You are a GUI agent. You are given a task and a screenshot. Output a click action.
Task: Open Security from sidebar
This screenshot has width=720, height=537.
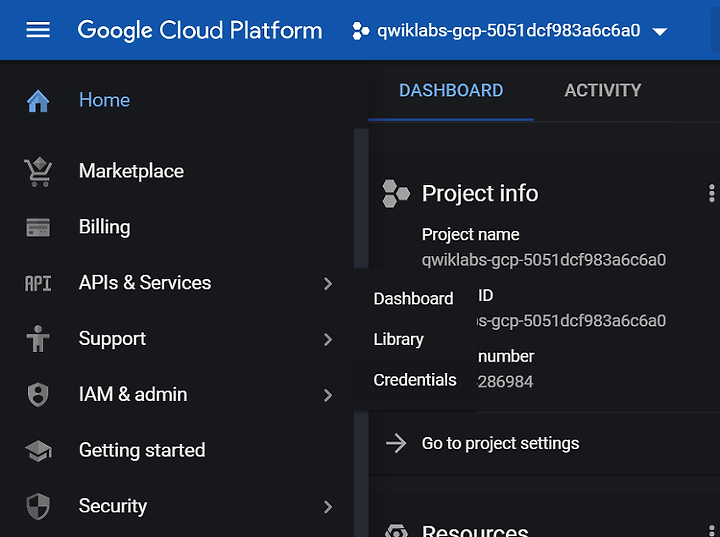click(x=113, y=506)
